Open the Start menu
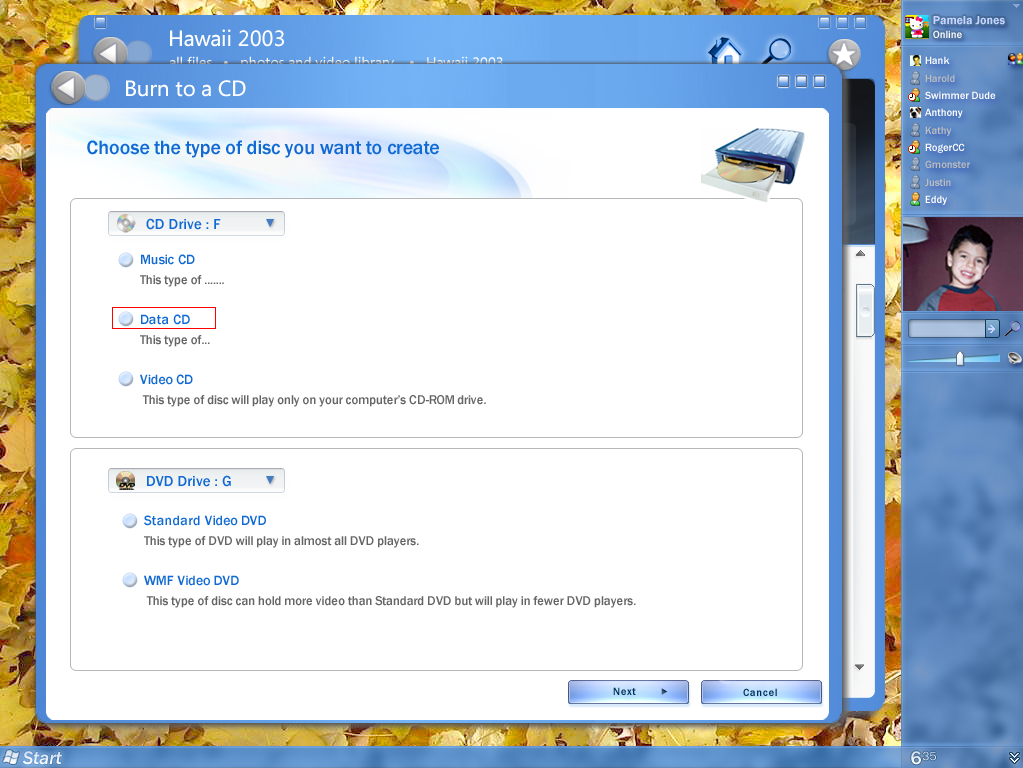The height and width of the screenshot is (768, 1023). (x=33, y=758)
